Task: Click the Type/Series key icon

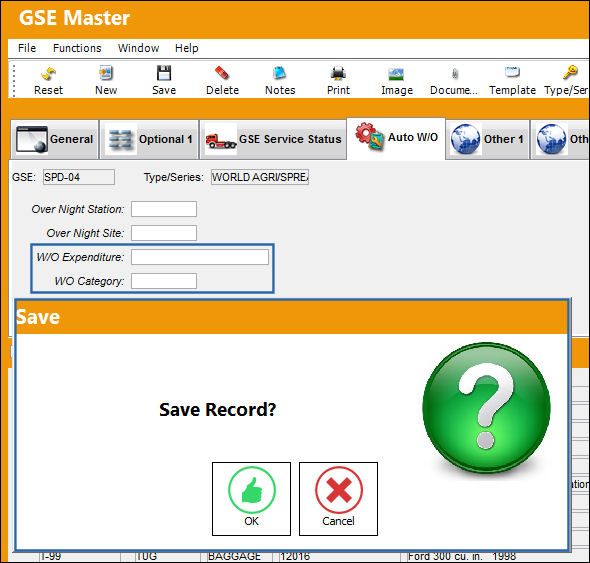Action: [570, 72]
